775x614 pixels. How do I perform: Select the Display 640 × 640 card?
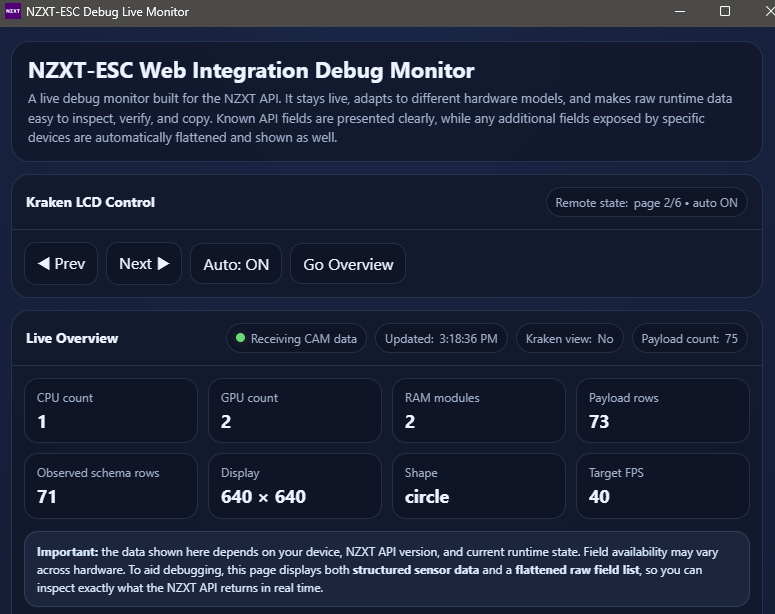click(295, 486)
